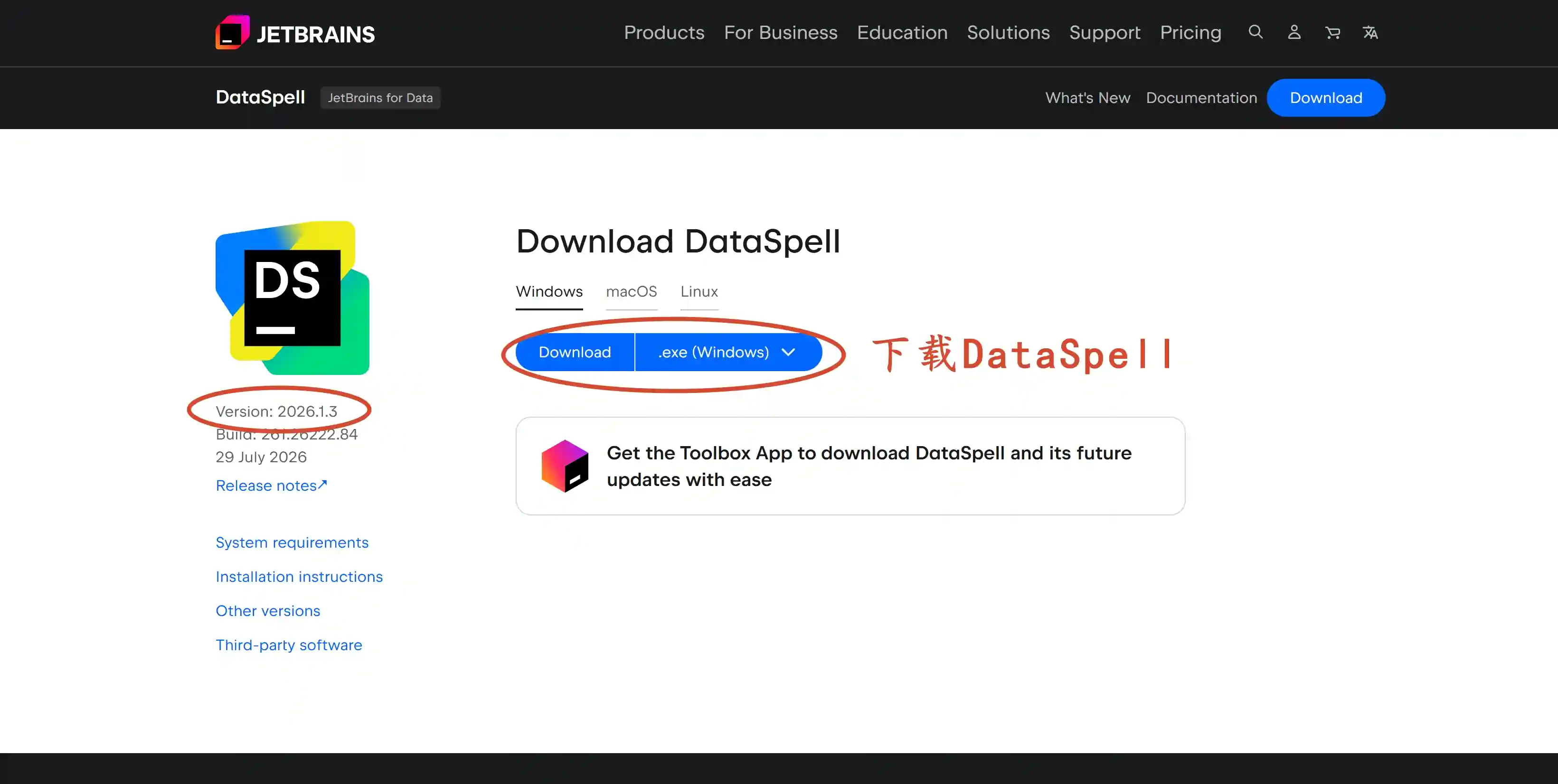Open the Other versions link

tap(268, 611)
